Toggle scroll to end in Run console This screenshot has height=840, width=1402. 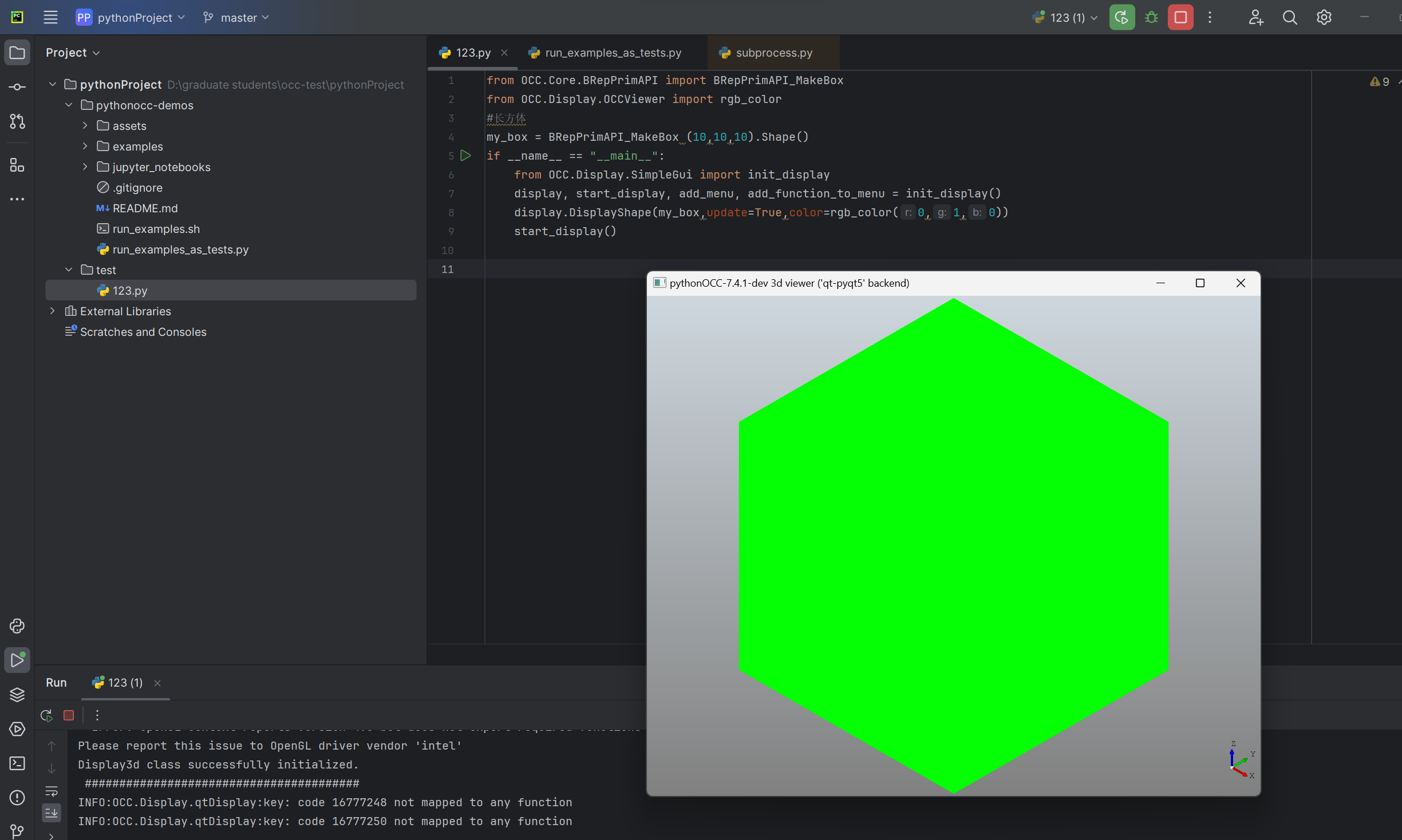click(x=52, y=813)
